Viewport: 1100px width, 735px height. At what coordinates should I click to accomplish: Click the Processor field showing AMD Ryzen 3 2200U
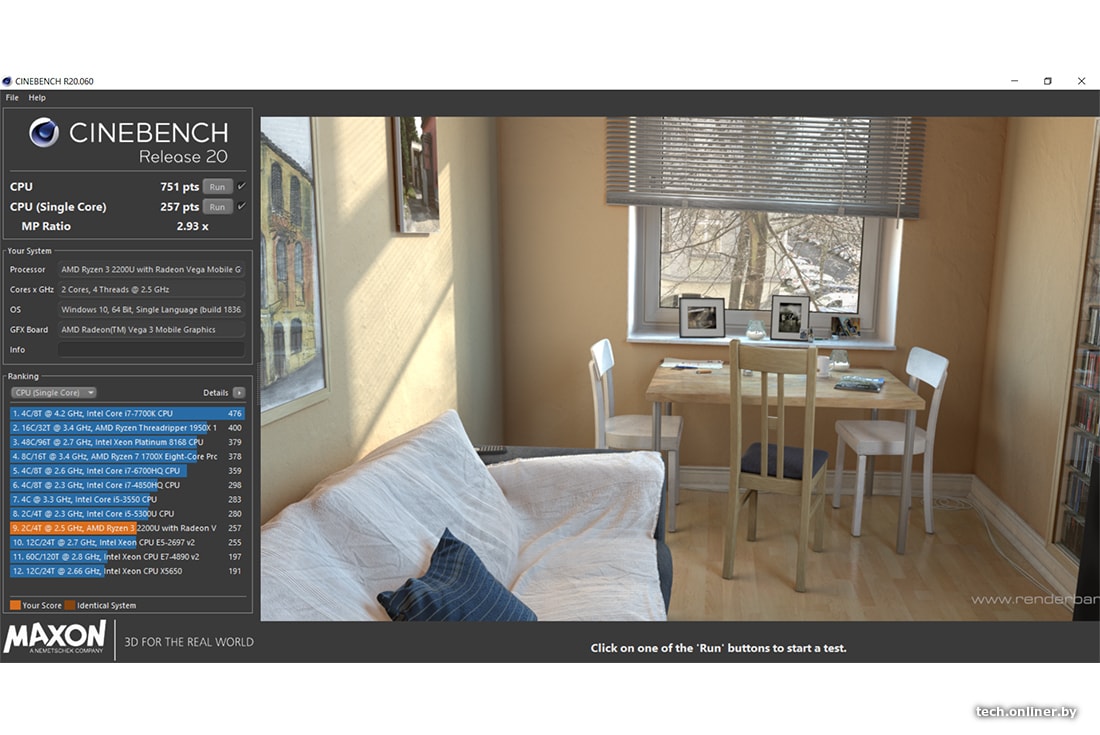click(x=152, y=269)
